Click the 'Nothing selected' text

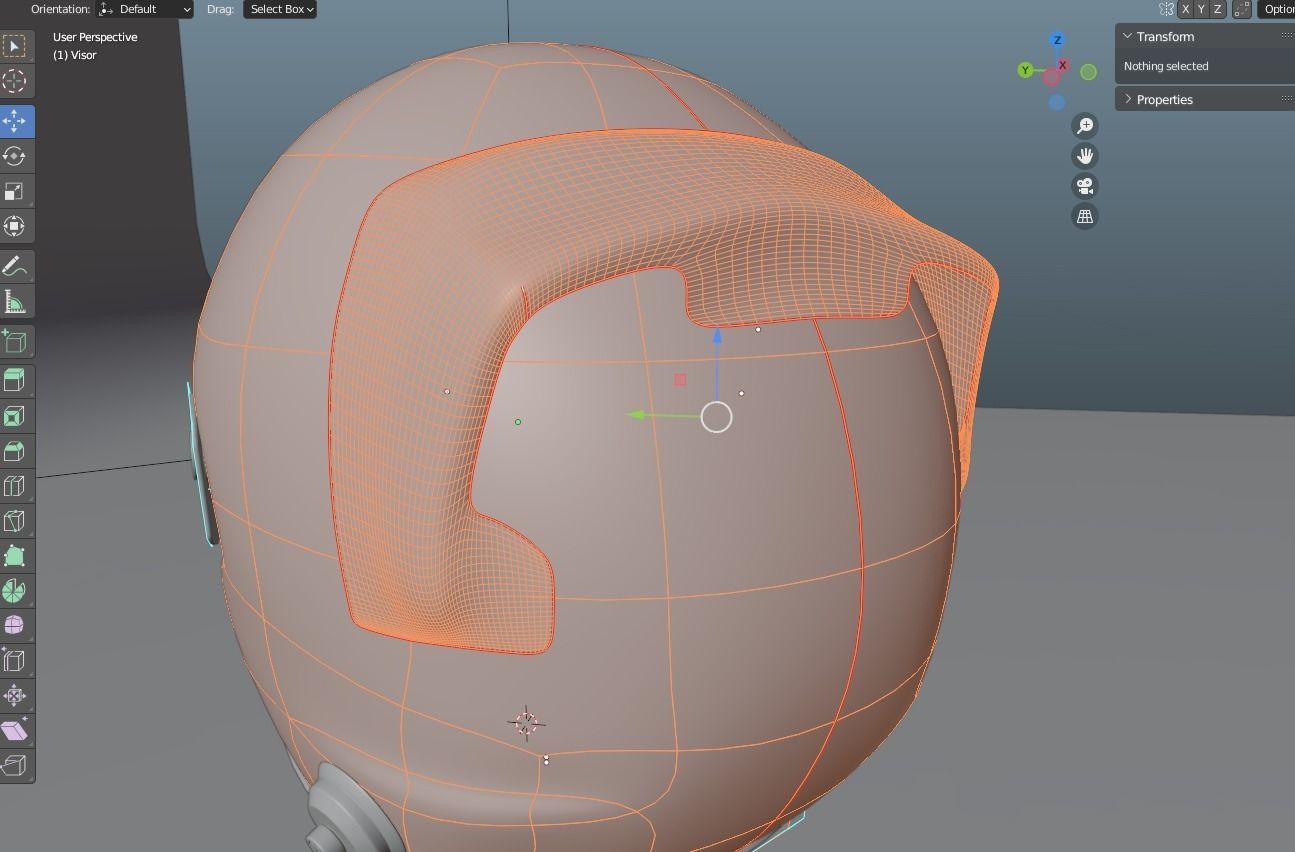coord(1166,66)
